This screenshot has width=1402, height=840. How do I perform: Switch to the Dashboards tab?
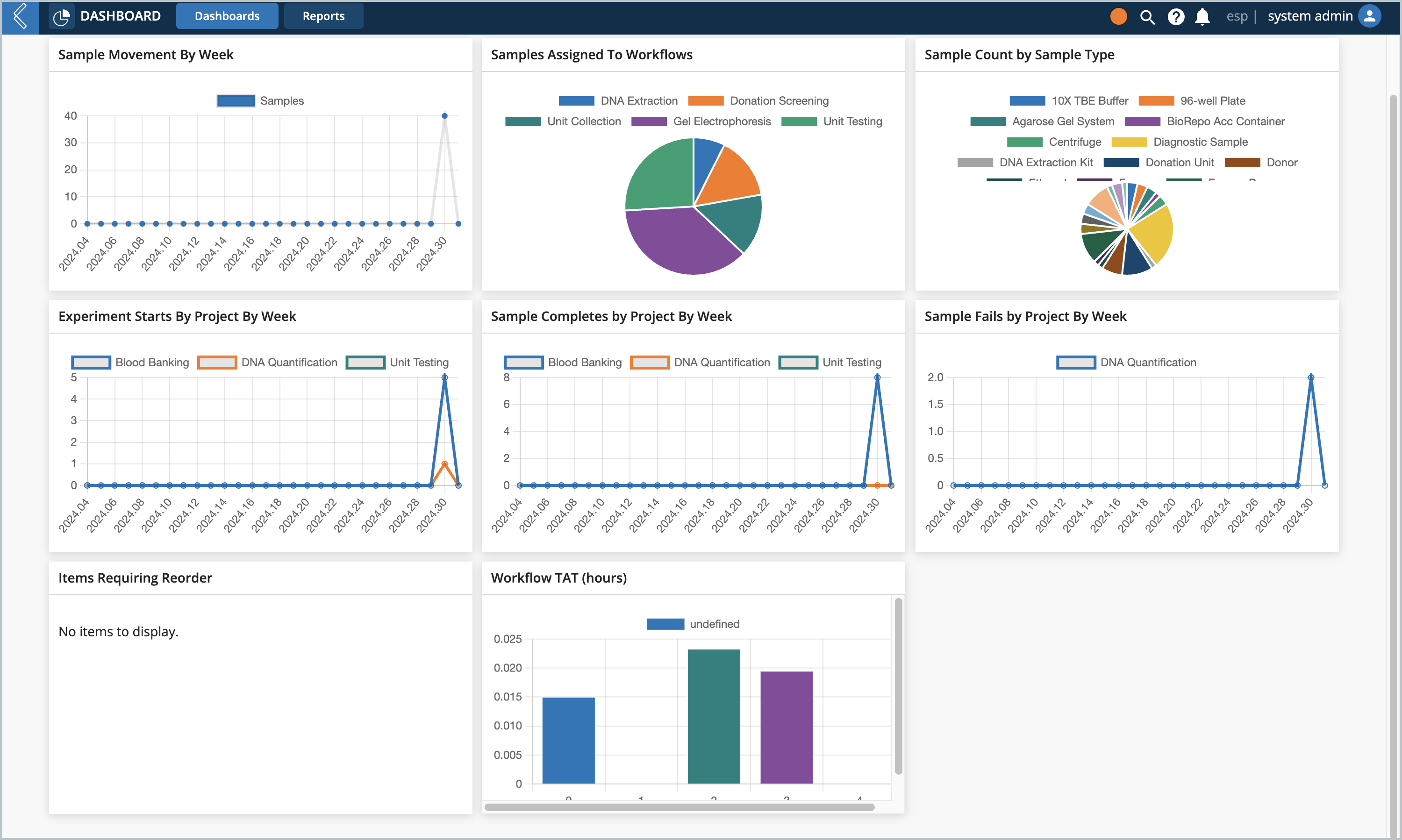click(227, 16)
